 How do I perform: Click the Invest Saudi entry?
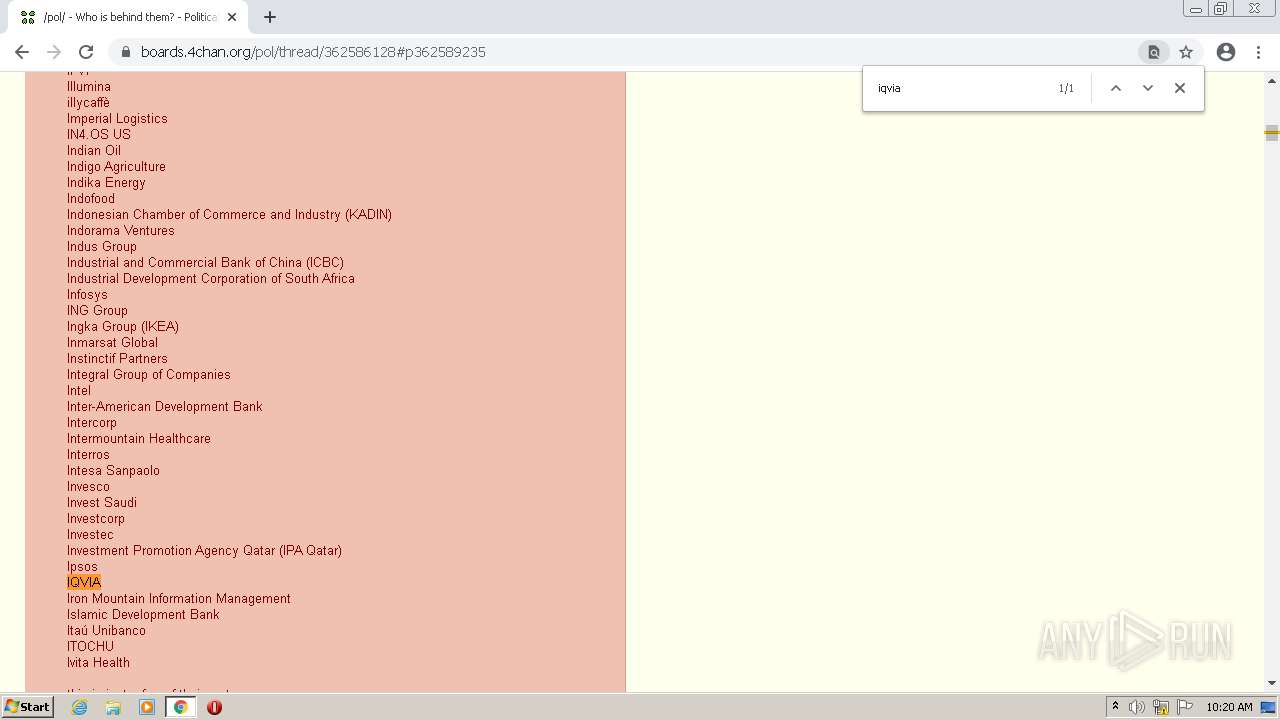point(102,502)
